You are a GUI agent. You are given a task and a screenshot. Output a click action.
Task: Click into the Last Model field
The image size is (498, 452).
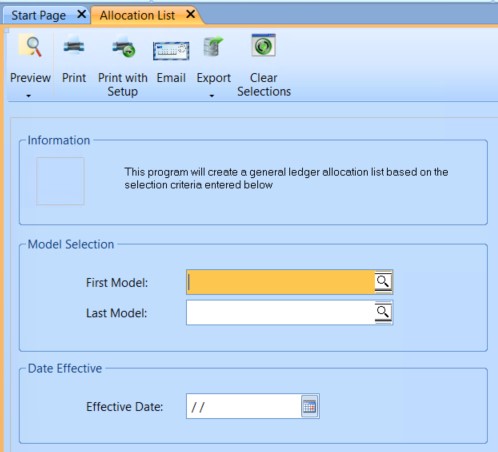pyautogui.click(x=280, y=312)
